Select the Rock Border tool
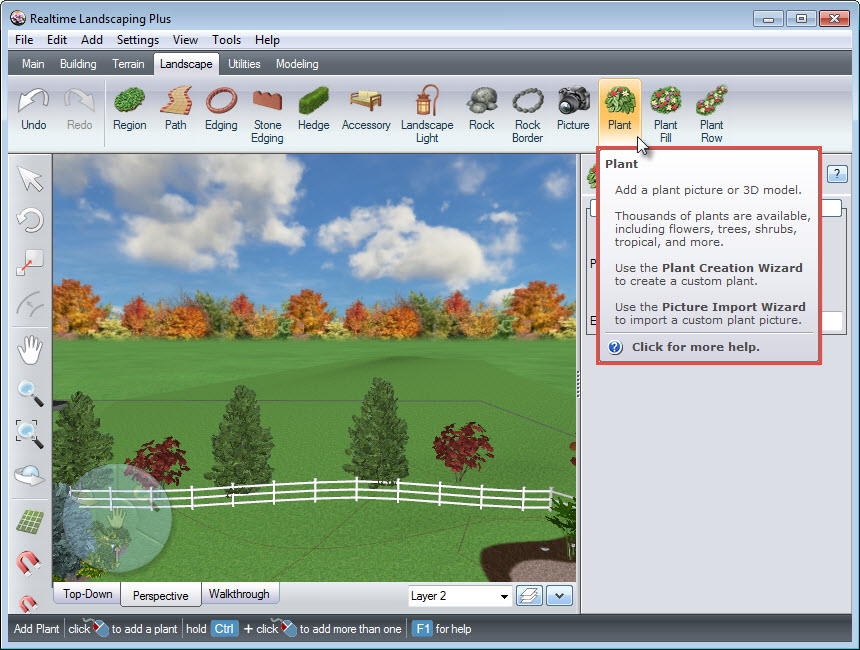 click(x=527, y=115)
